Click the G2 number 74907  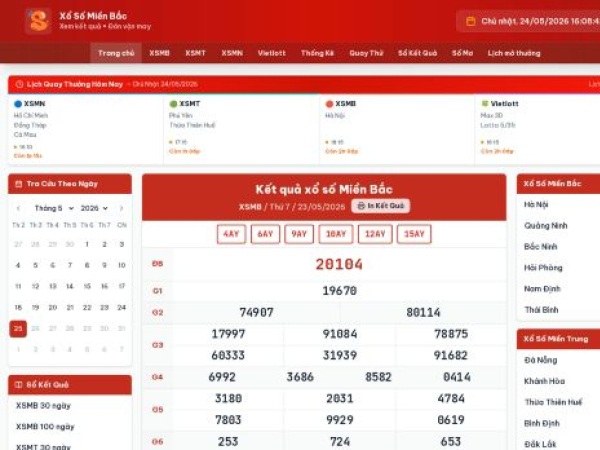[256, 313]
